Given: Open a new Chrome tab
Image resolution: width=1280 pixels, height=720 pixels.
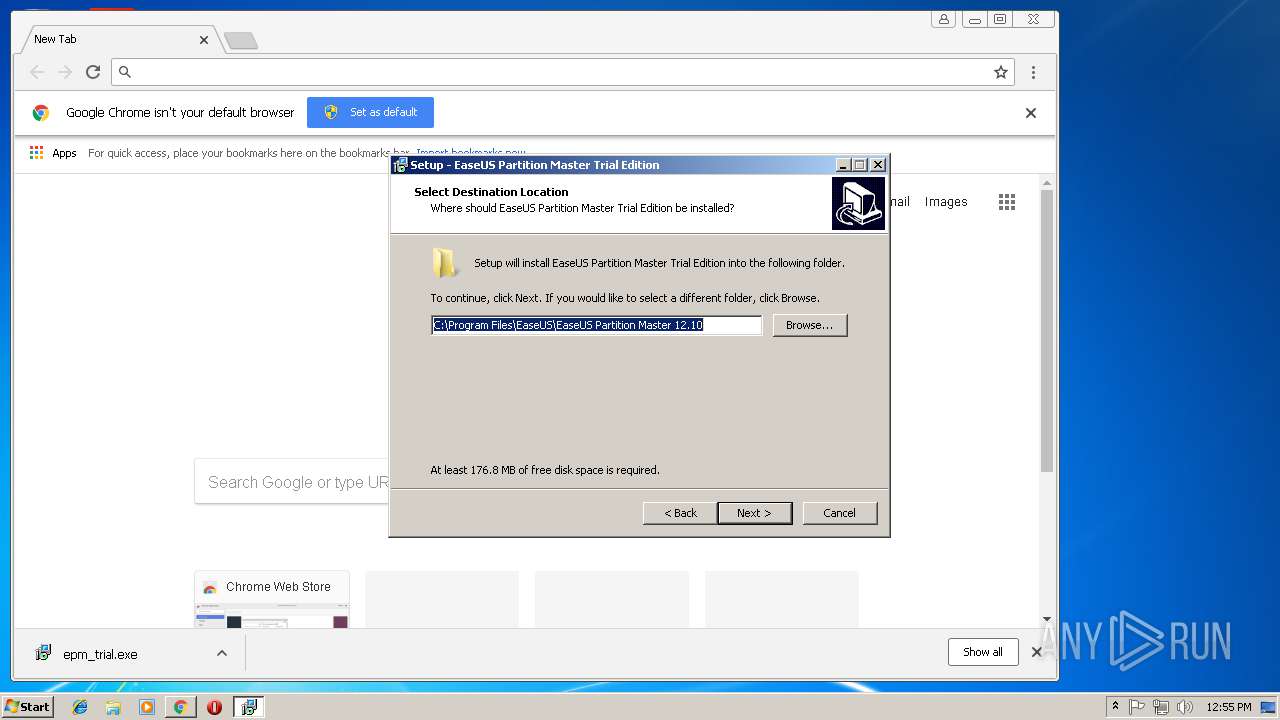Looking at the screenshot, I should coord(240,40).
